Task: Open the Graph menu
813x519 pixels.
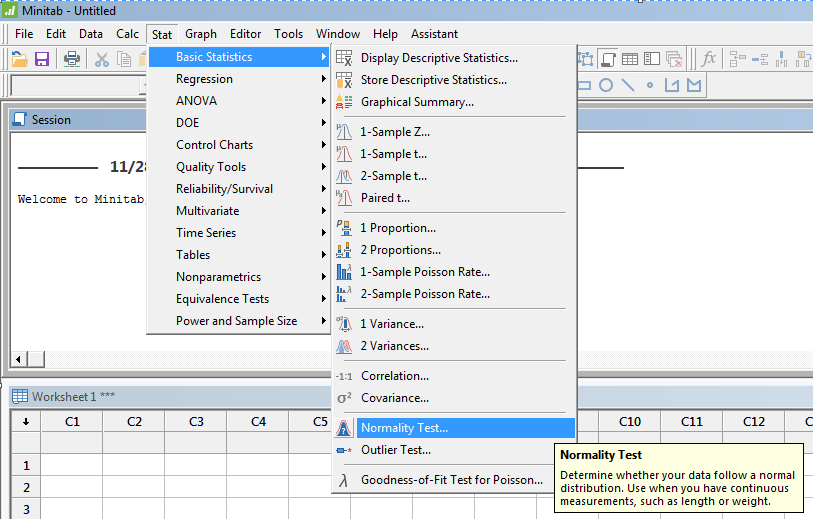Action: 201,34
